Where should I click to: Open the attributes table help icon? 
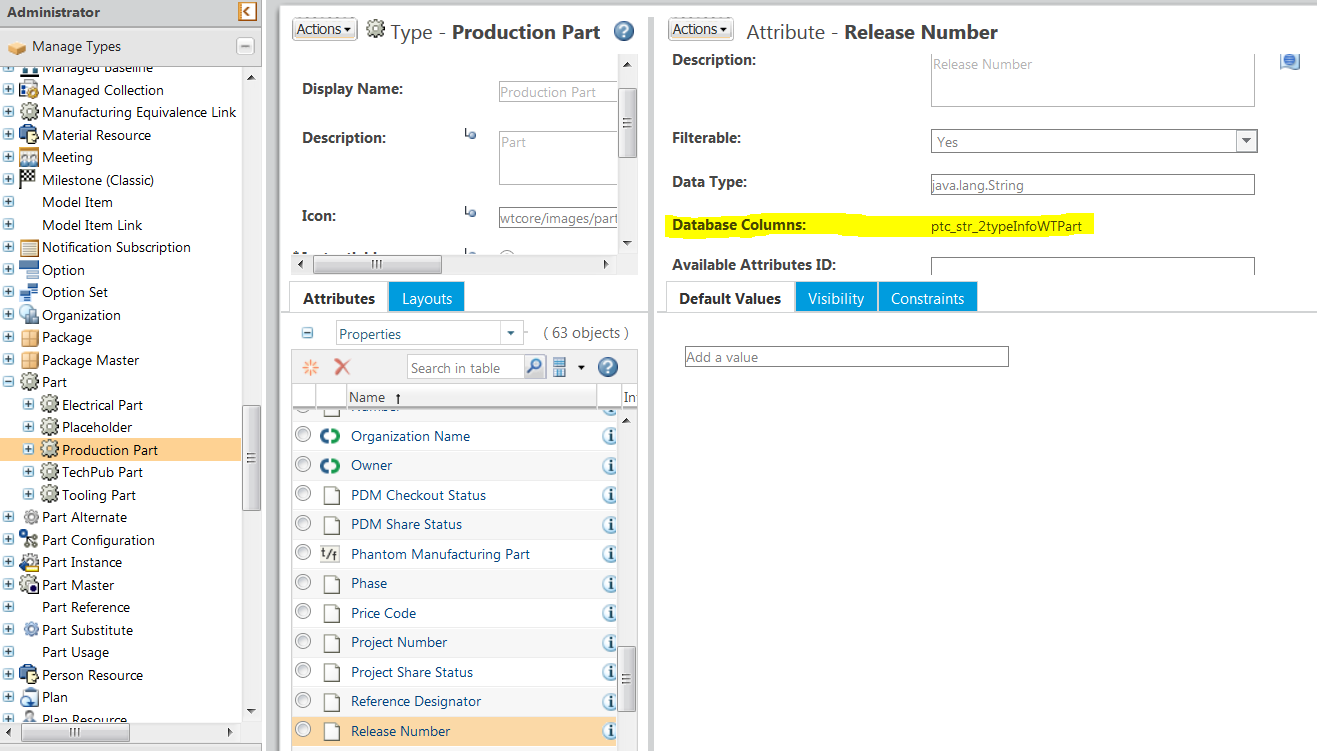[x=608, y=367]
